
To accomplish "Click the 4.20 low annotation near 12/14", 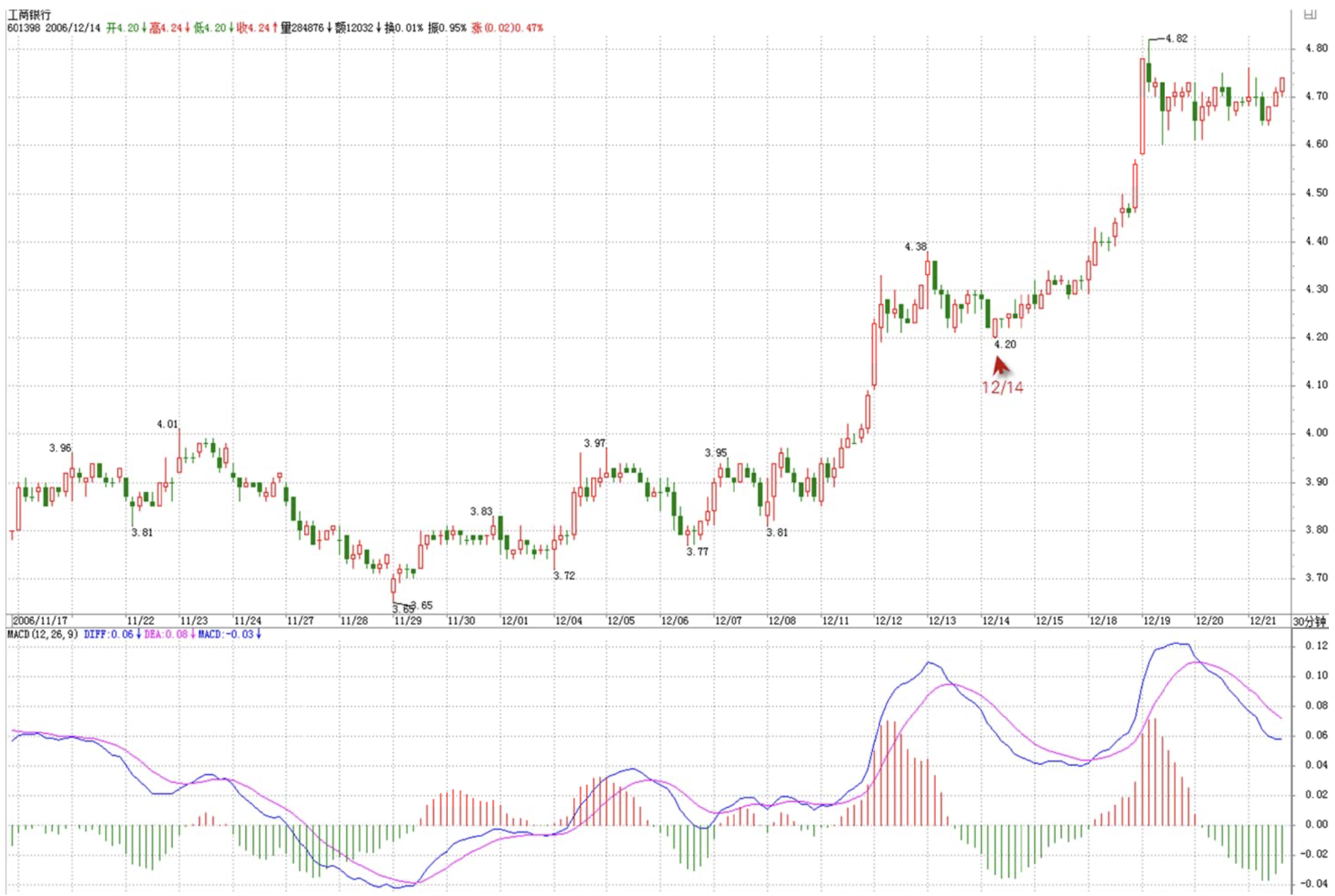I will pyautogui.click(x=1005, y=344).
